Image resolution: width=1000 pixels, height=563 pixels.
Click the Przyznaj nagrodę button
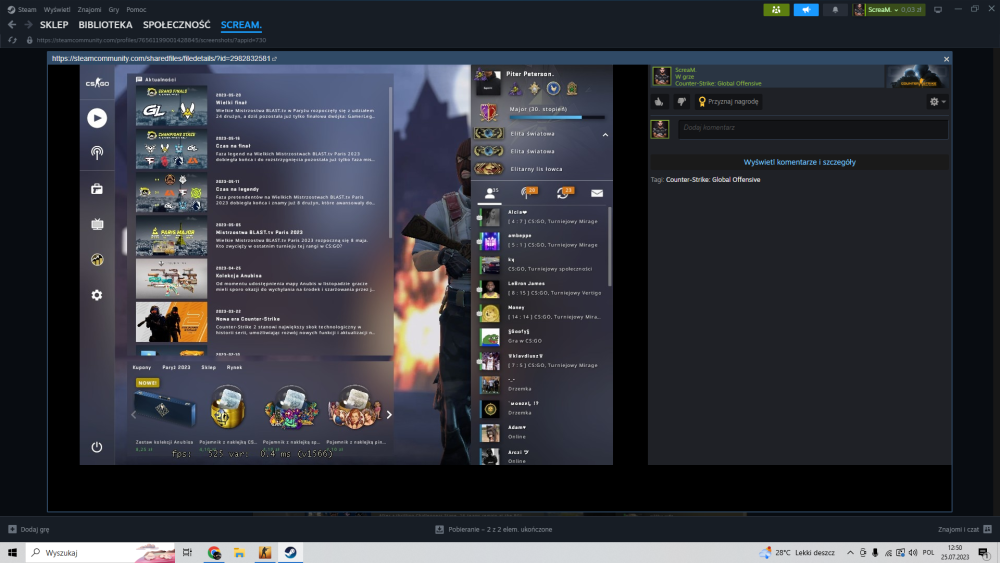tap(728, 101)
